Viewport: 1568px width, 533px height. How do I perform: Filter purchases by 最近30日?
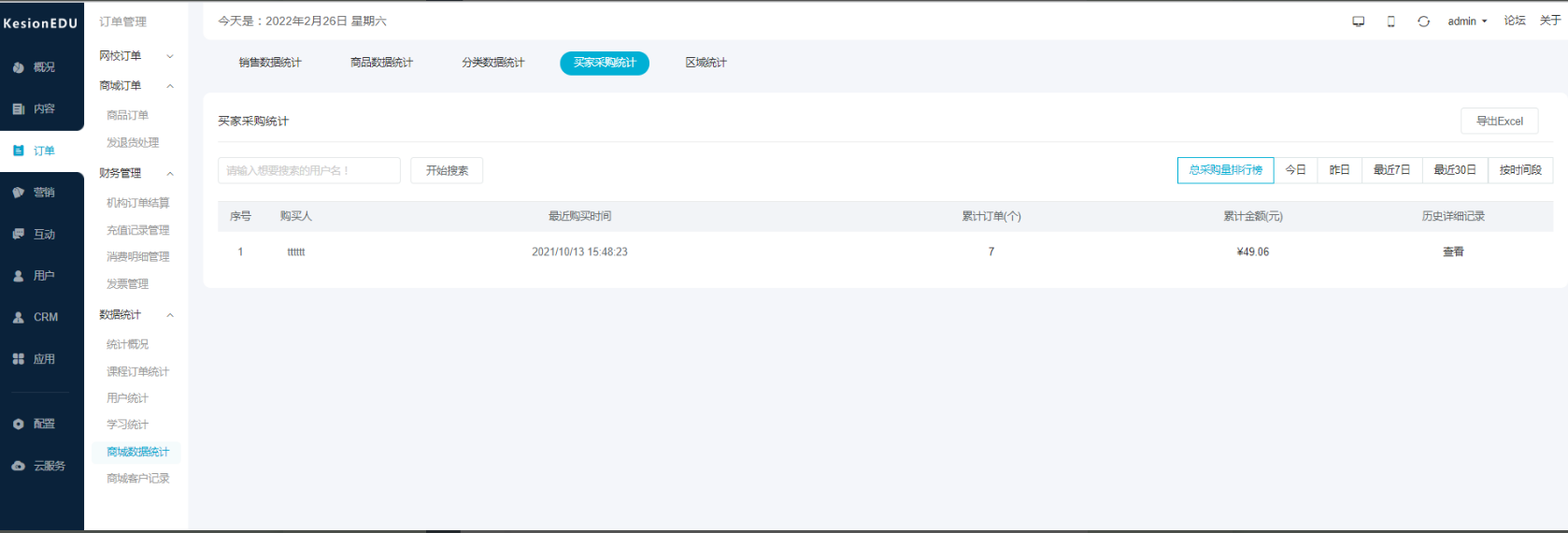click(1455, 170)
